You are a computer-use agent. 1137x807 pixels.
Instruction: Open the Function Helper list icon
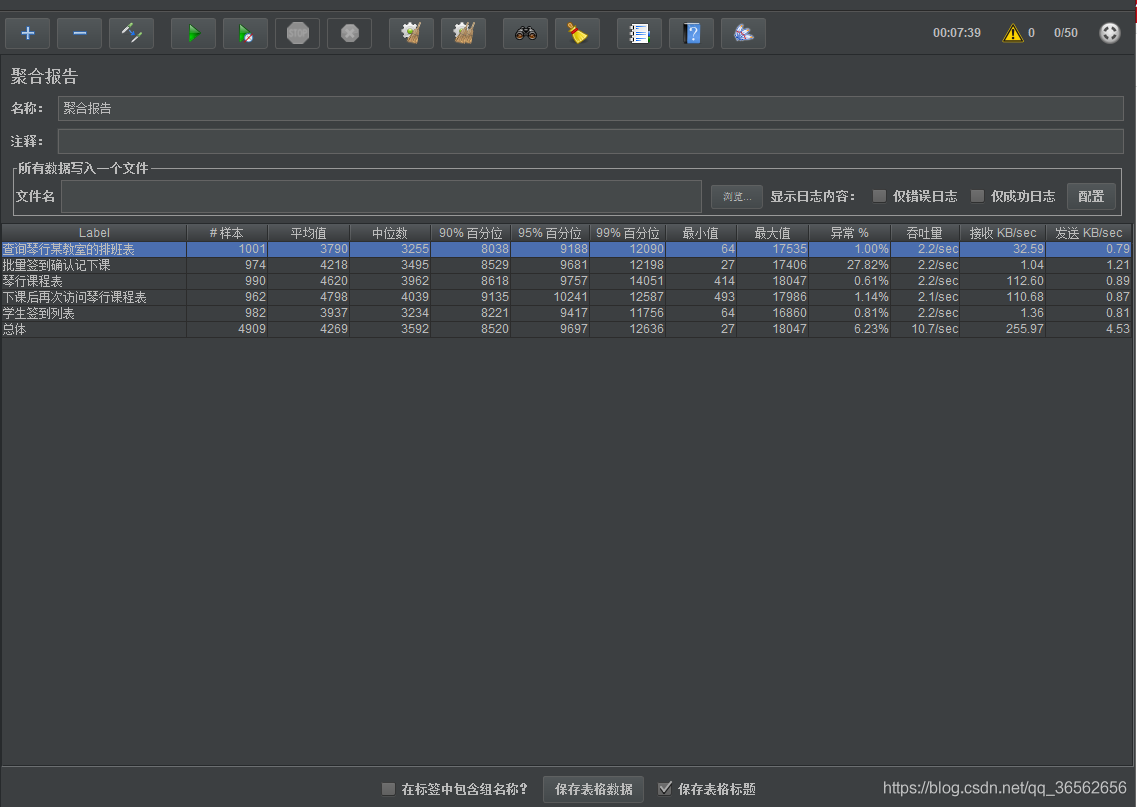[640, 33]
